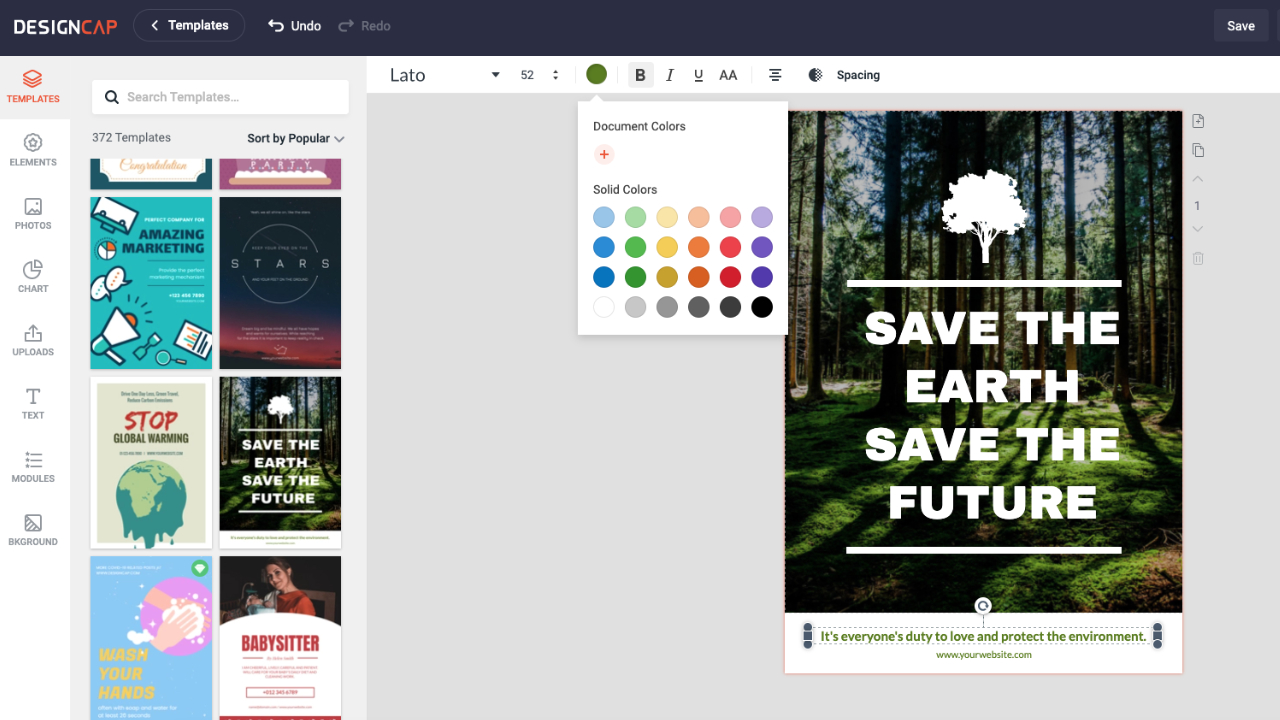Pick the orange solid color
This screenshot has height=720, width=1280.
[699, 247]
